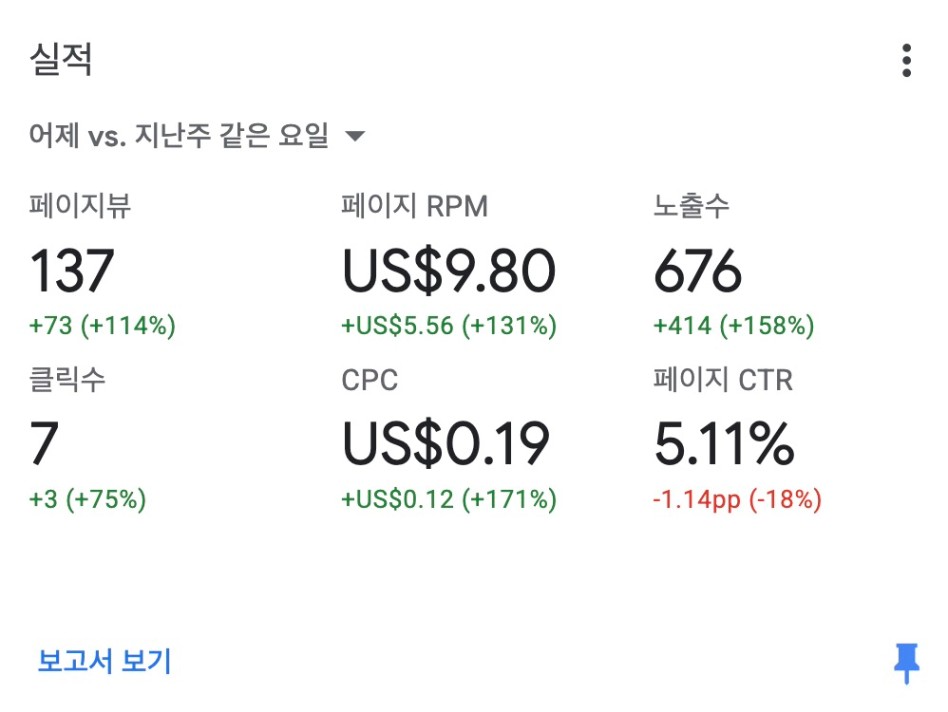Click the 노출수 metric label
This screenshot has width=948, height=712.
pyautogui.click(x=691, y=207)
